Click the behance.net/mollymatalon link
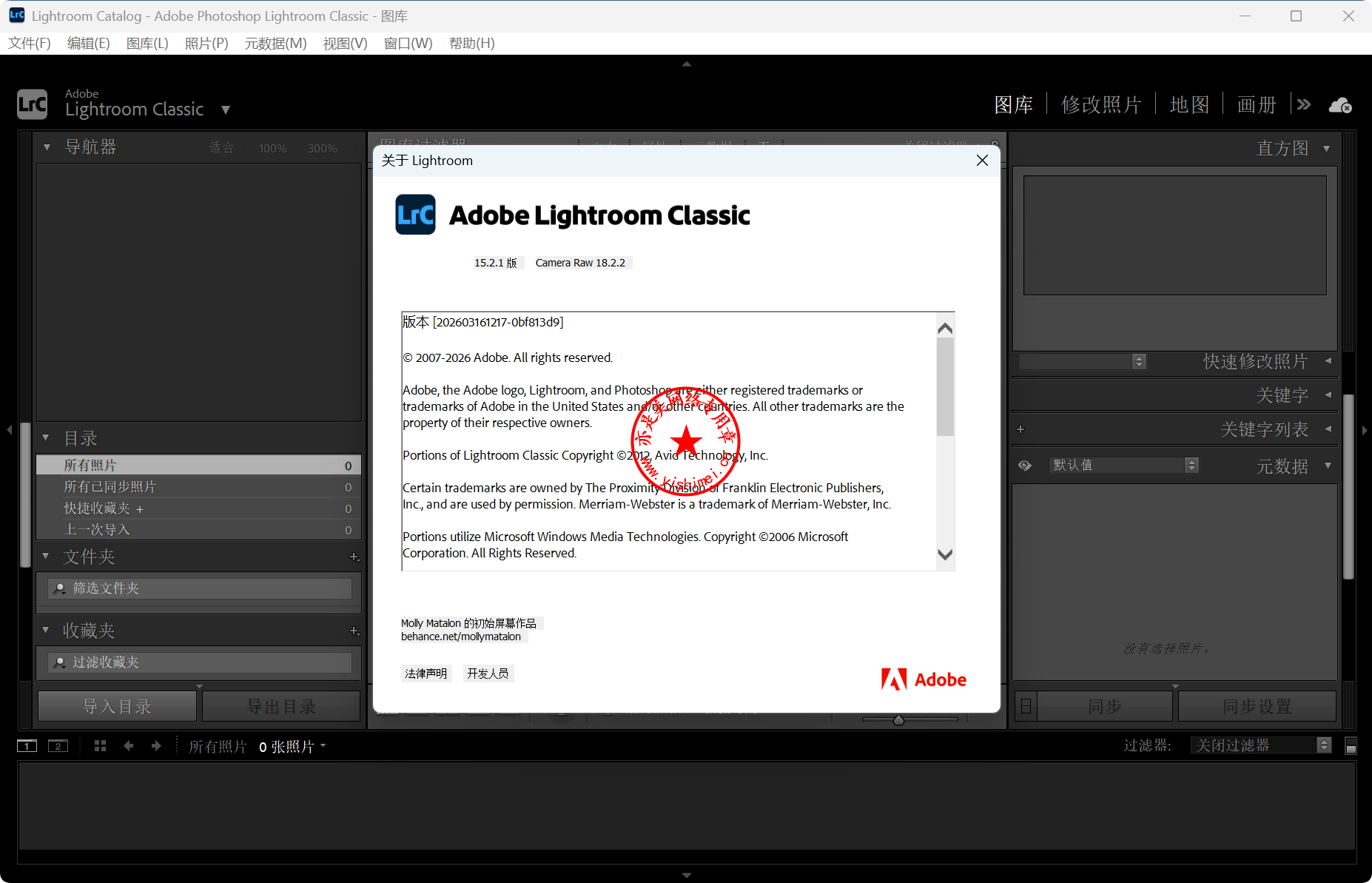The image size is (1372, 883). (x=461, y=637)
